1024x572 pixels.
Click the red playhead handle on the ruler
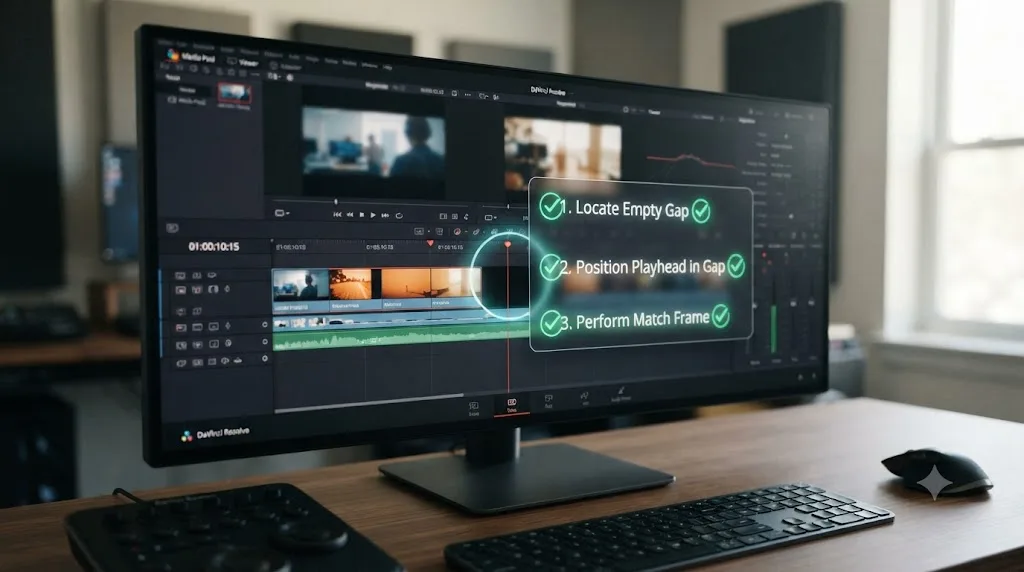click(507, 244)
